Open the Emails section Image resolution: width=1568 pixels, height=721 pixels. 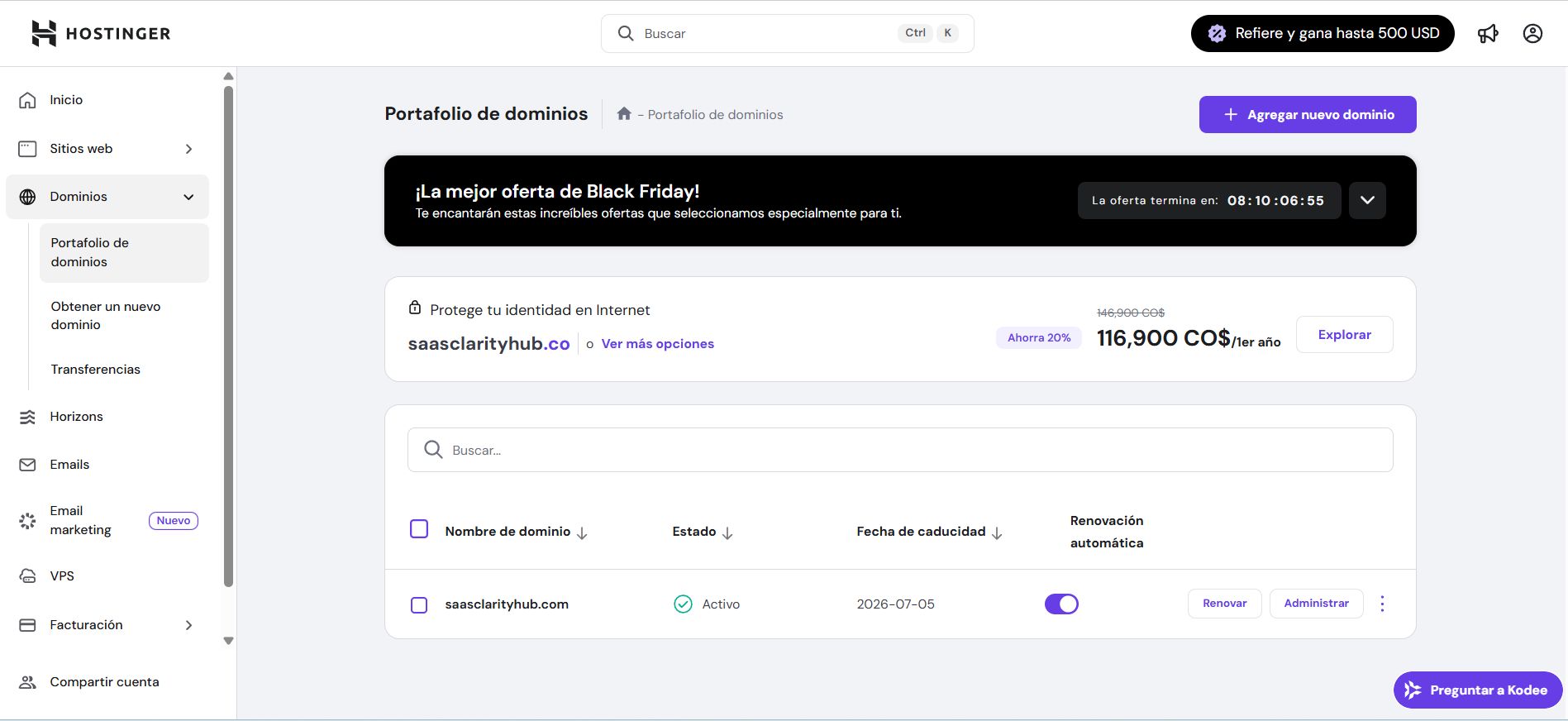tap(107, 465)
